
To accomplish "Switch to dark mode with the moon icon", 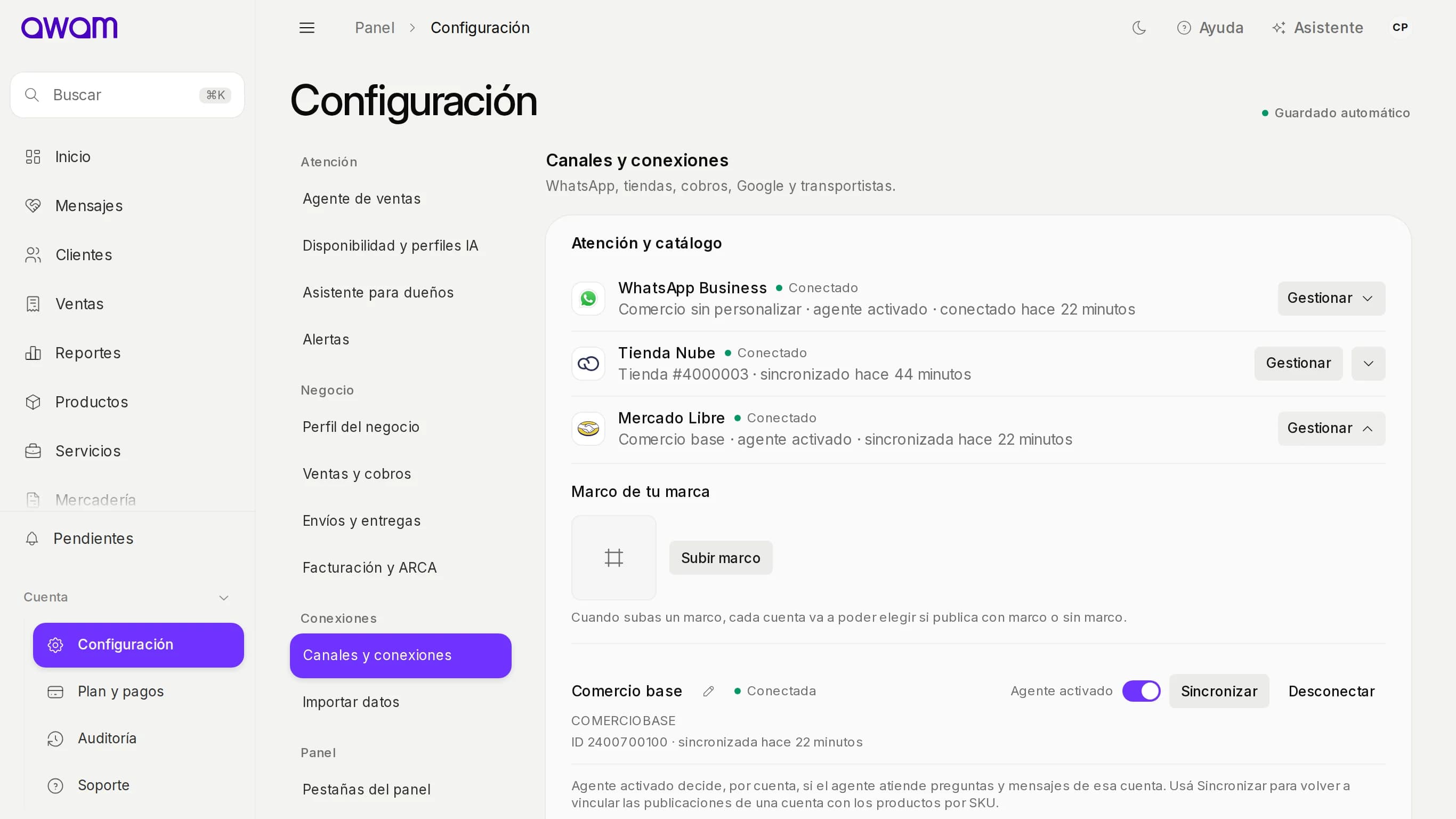I will point(1139,28).
